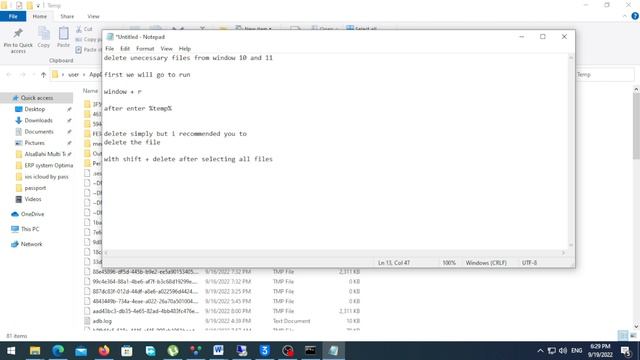
Task: Expand breadcrumb chevron before user folder
Action: 62,75
